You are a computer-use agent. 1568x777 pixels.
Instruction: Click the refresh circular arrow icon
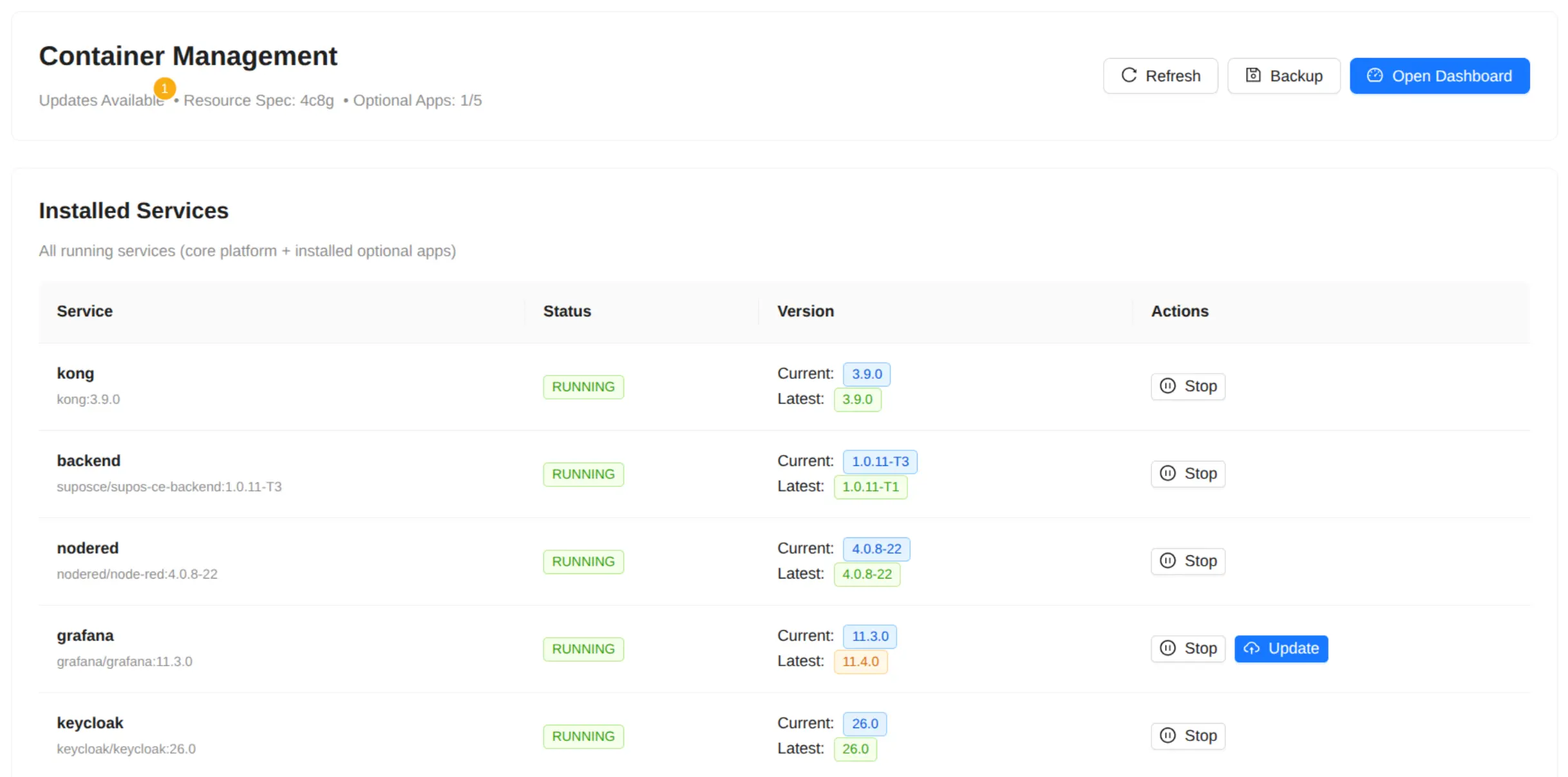point(1128,75)
